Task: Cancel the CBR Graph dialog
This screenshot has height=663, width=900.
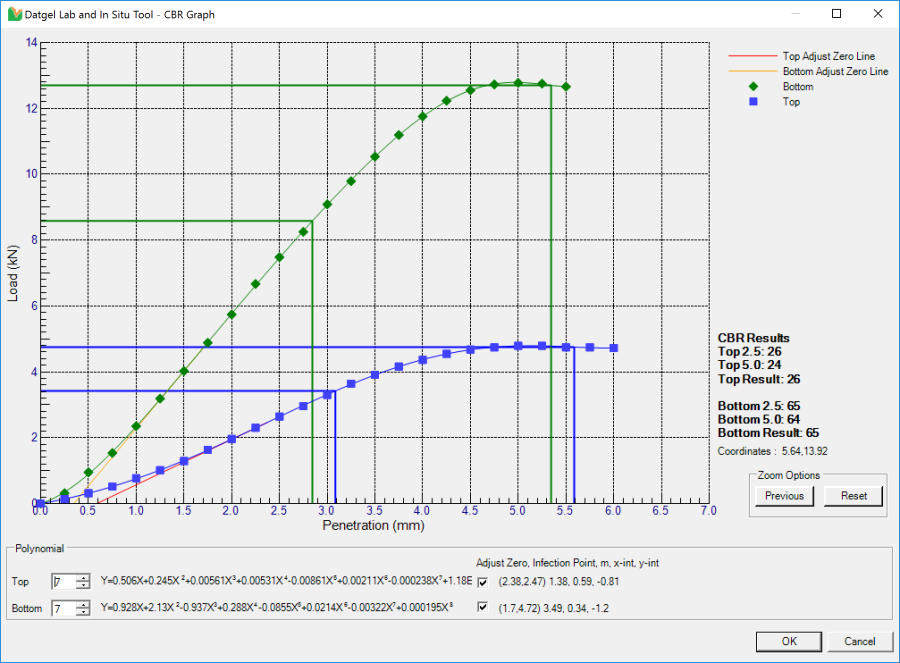Action: pos(860,641)
